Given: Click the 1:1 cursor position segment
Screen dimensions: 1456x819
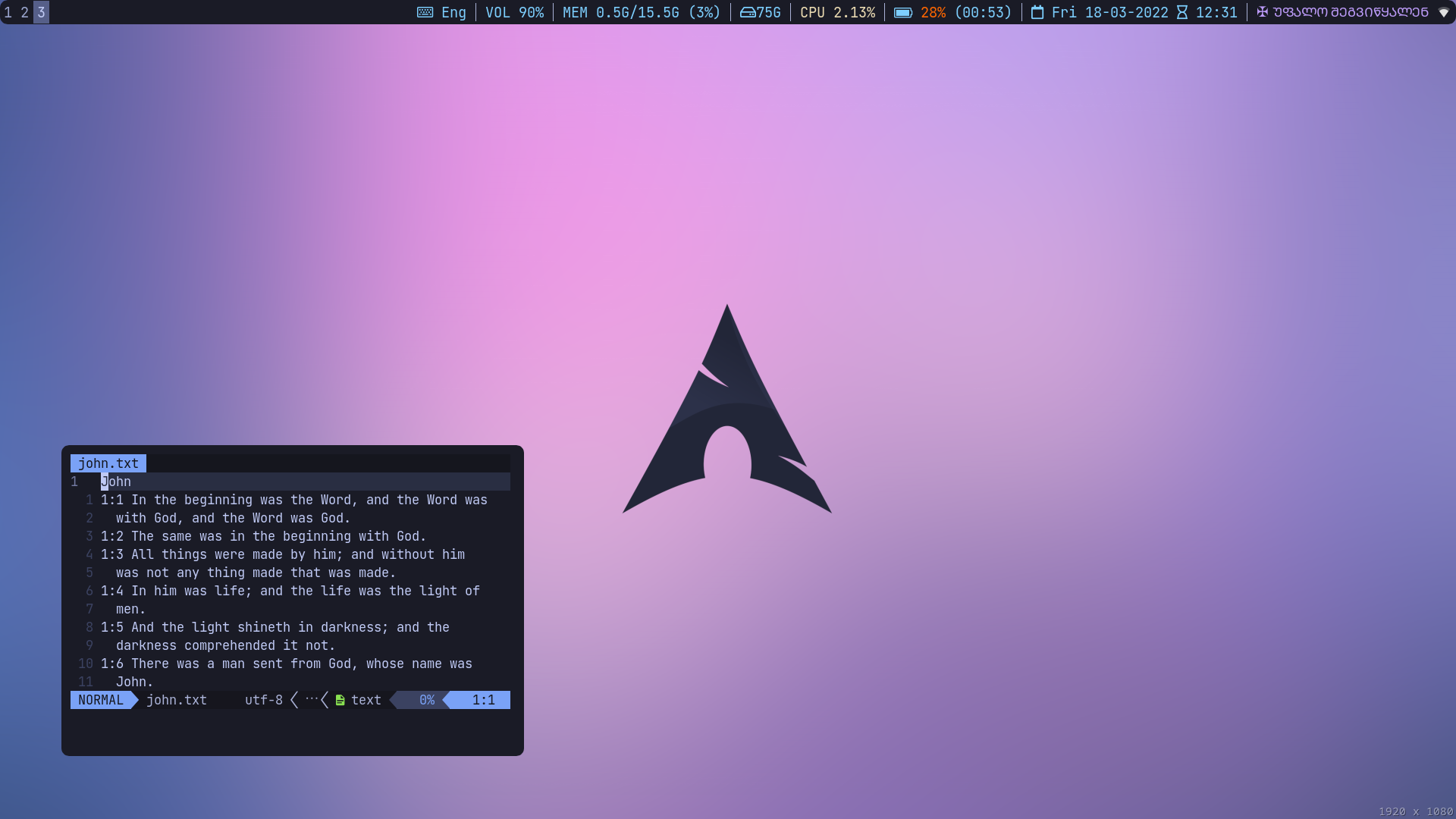Looking at the screenshot, I should pos(483,700).
